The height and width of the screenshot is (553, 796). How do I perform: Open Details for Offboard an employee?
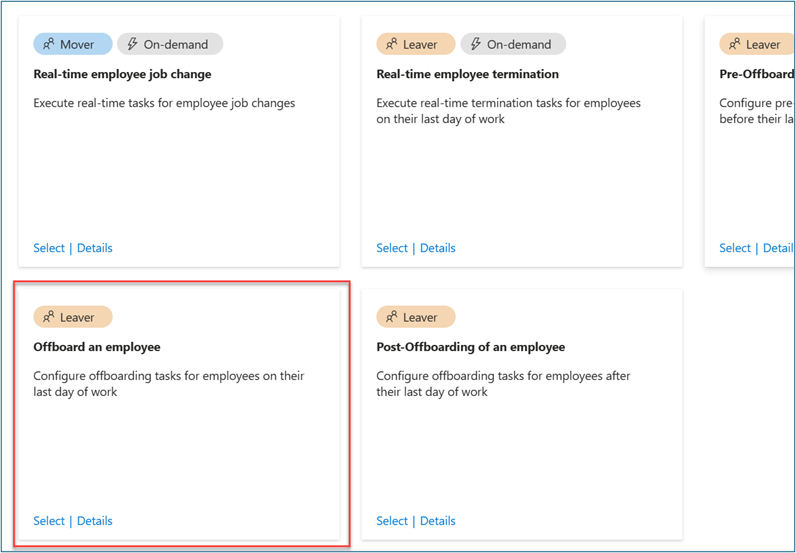95,521
